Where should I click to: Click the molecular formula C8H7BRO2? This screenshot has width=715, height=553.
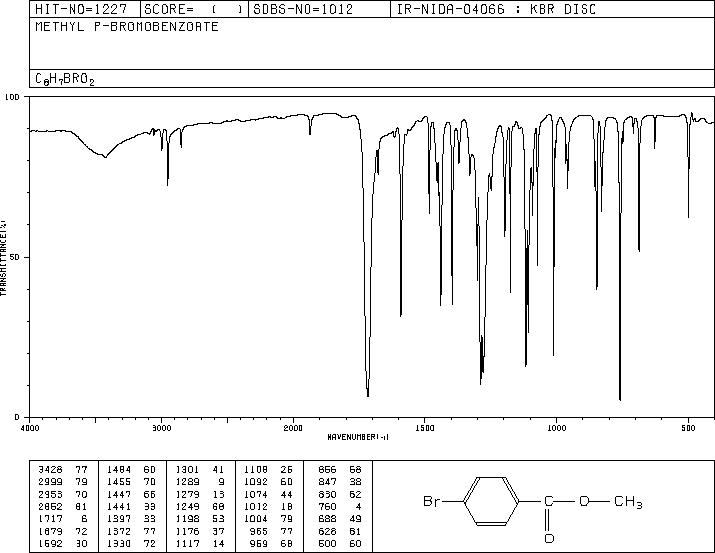pos(65,79)
